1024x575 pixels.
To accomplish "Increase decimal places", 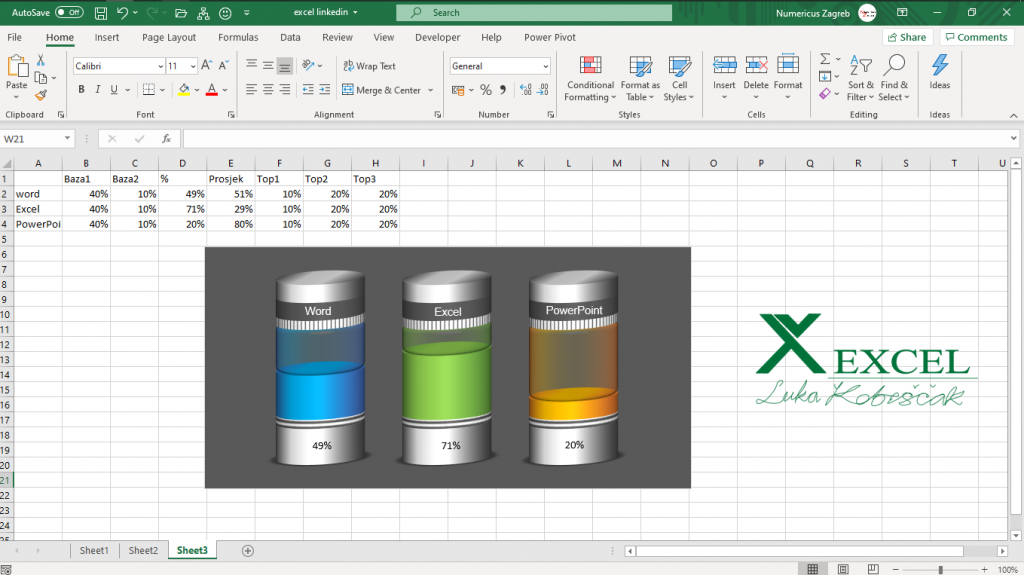I will point(526,90).
